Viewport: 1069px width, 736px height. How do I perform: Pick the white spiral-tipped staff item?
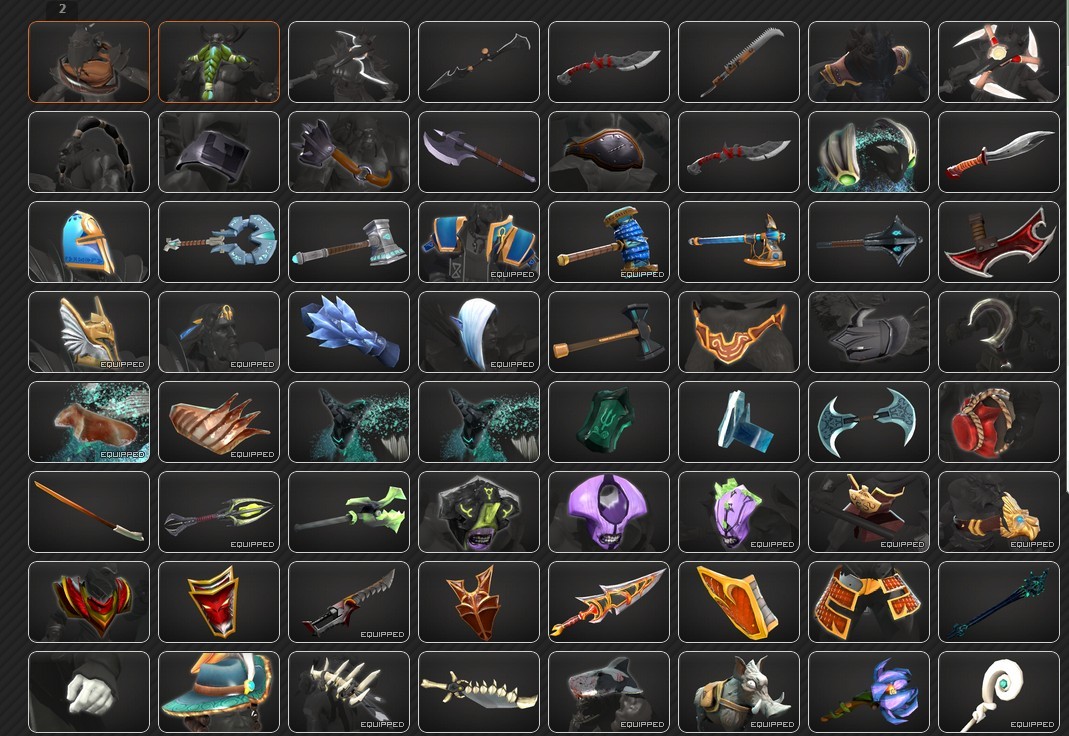999,692
